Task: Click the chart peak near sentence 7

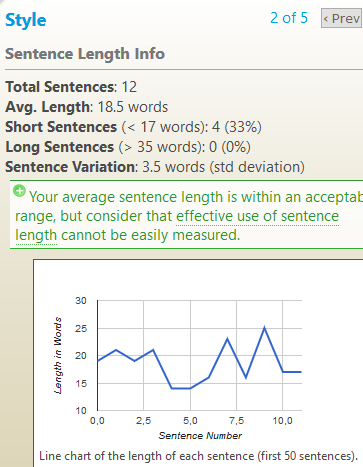Action: tap(227, 339)
